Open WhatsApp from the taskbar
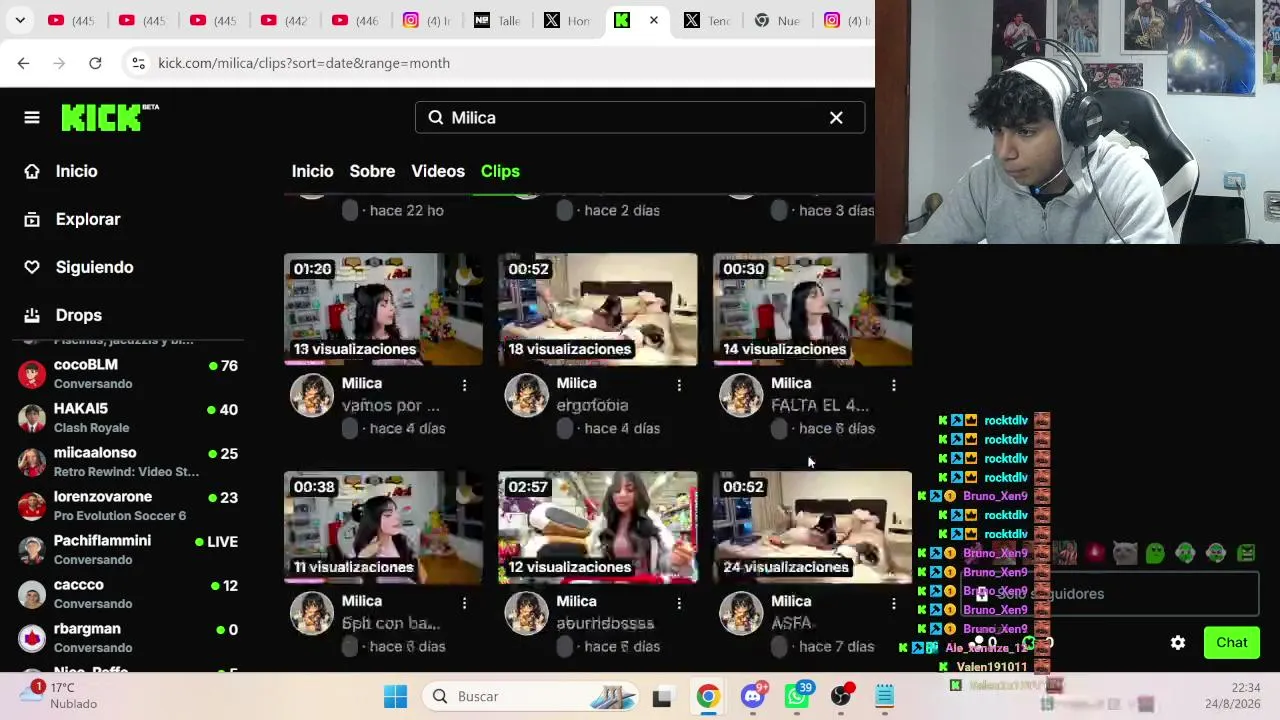The width and height of the screenshot is (1280, 720). pyautogui.click(x=797, y=696)
